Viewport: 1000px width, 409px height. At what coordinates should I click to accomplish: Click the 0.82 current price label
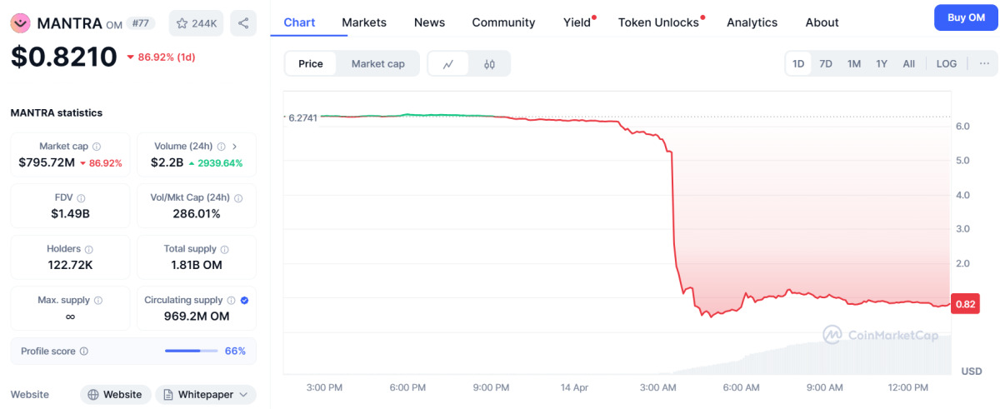[965, 304]
